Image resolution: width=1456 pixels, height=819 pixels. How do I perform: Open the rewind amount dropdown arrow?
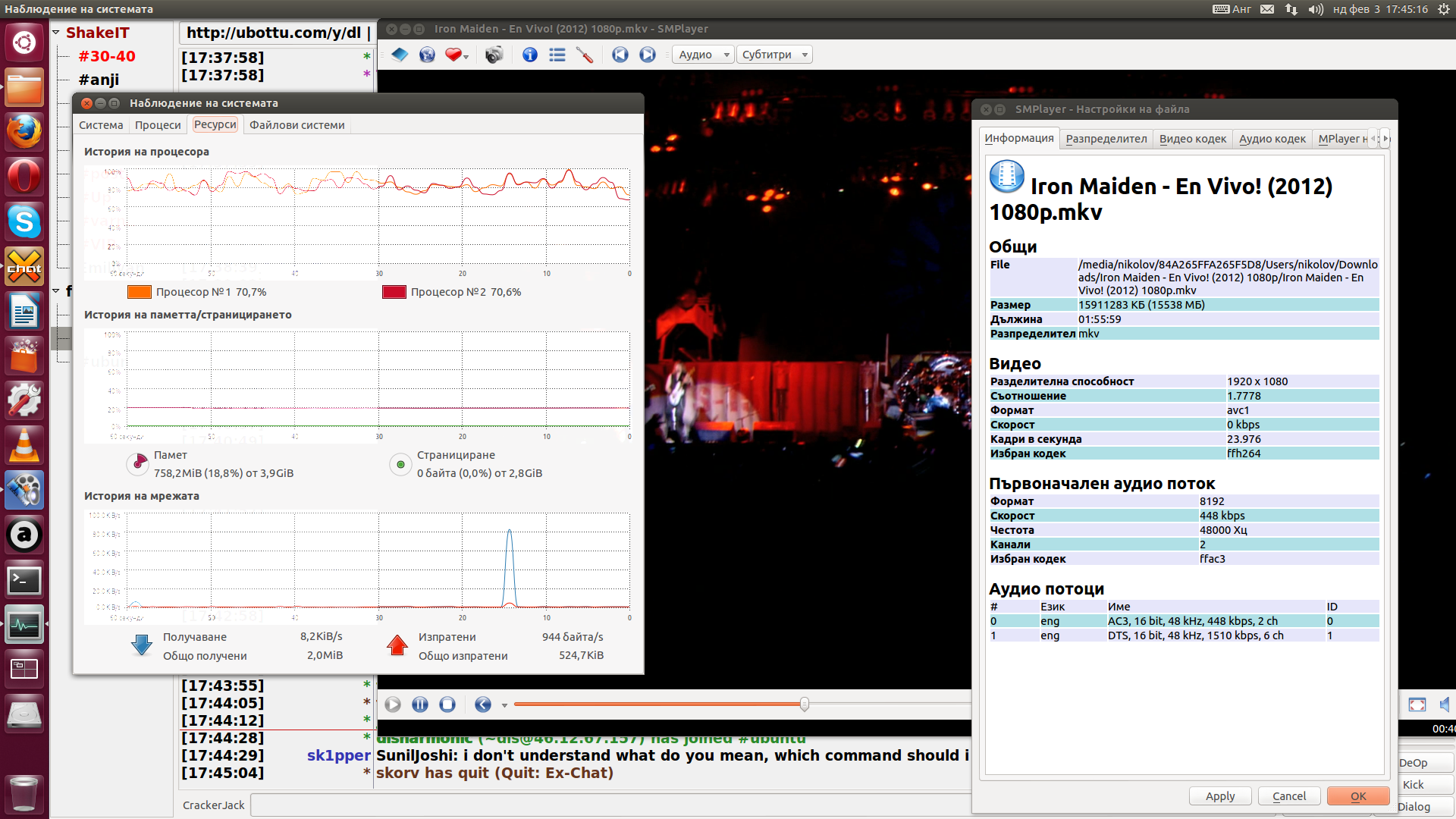[x=504, y=705]
